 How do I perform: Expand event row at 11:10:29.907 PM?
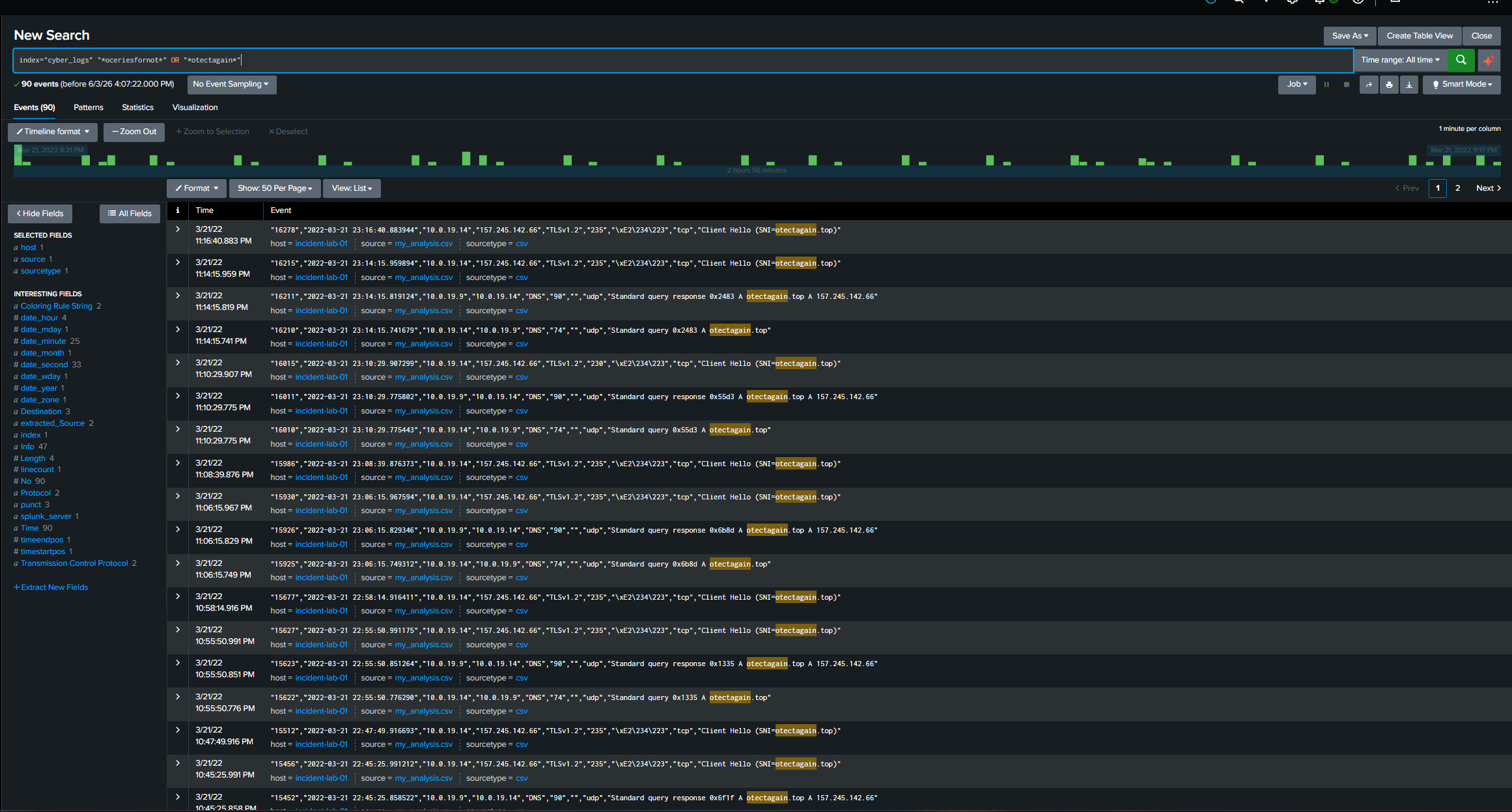point(178,363)
